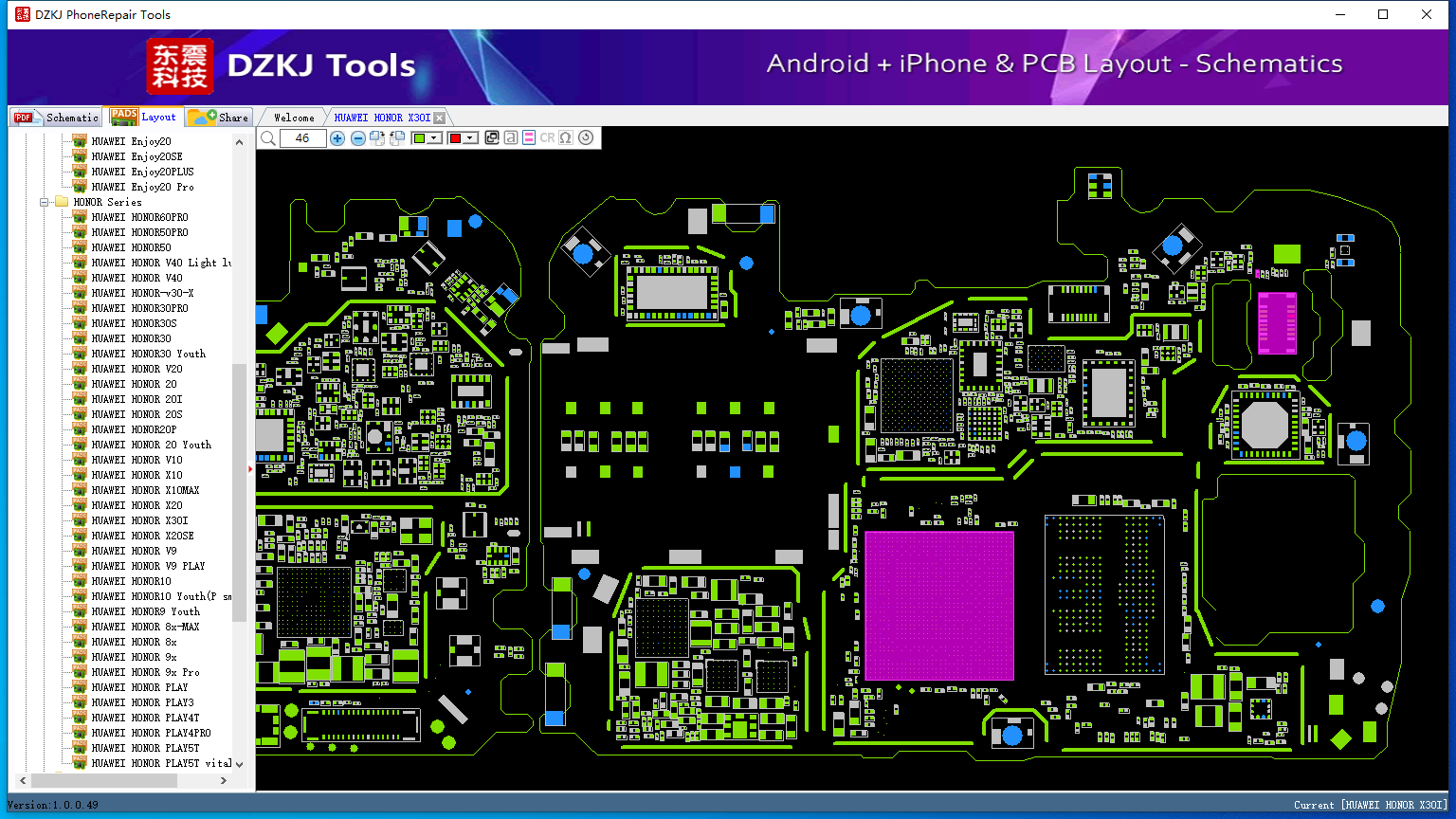Viewport: 1456px width, 819px height.
Task: Click PADS icon beside HUAWEI HONOR X10
Action: [x=80, y=475]
